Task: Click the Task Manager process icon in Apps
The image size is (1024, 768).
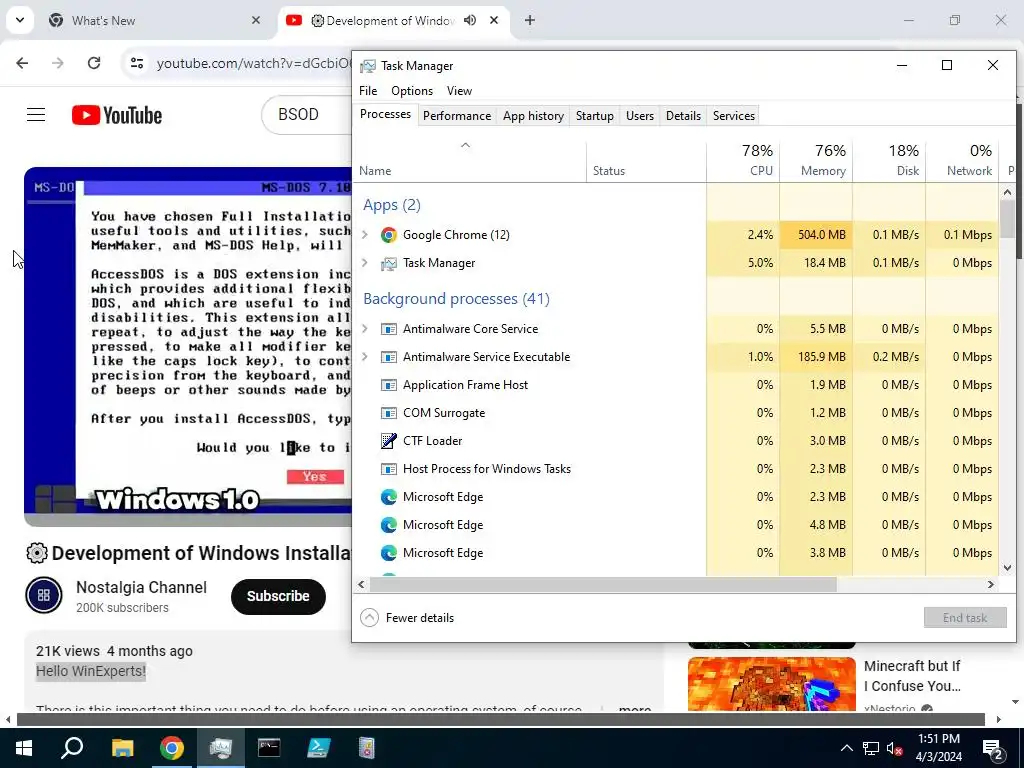Action: pos(389,263)
